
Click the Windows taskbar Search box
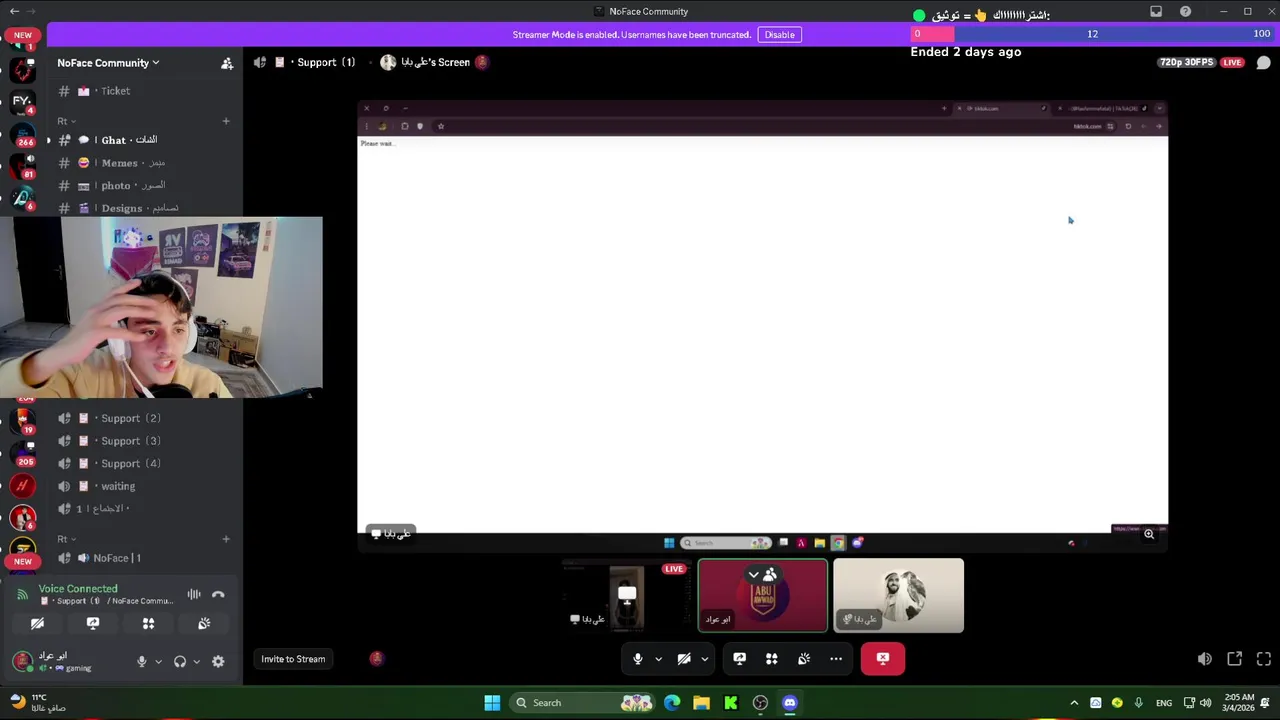(x=584, y=703)
